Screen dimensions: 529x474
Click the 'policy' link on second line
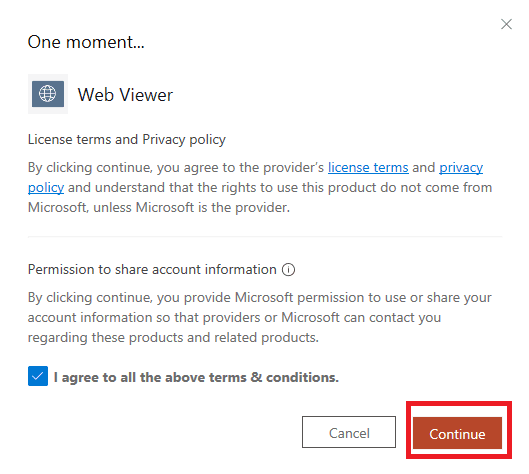click(46, 188)
